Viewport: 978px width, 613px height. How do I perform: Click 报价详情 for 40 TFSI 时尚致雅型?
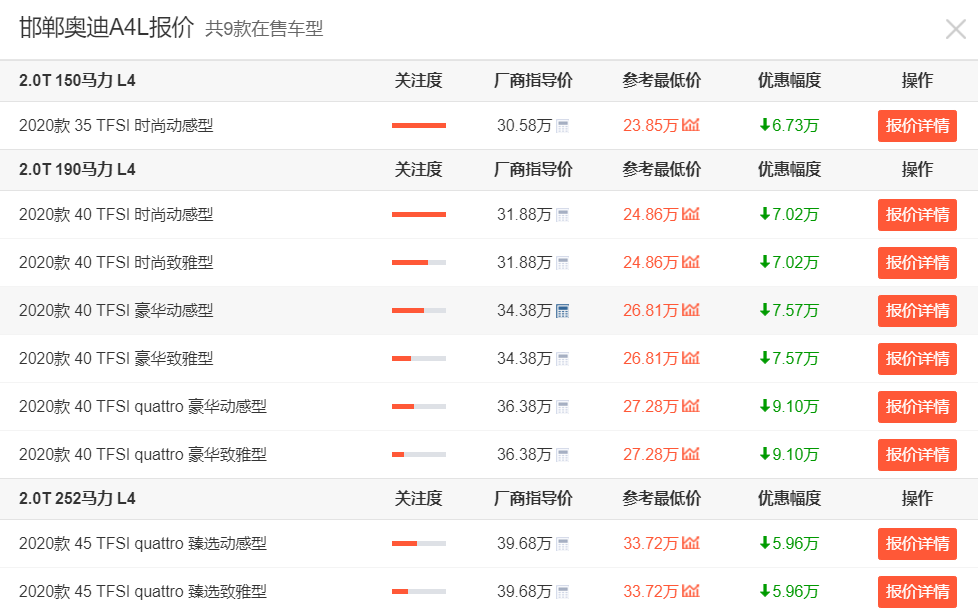(917, 263)
